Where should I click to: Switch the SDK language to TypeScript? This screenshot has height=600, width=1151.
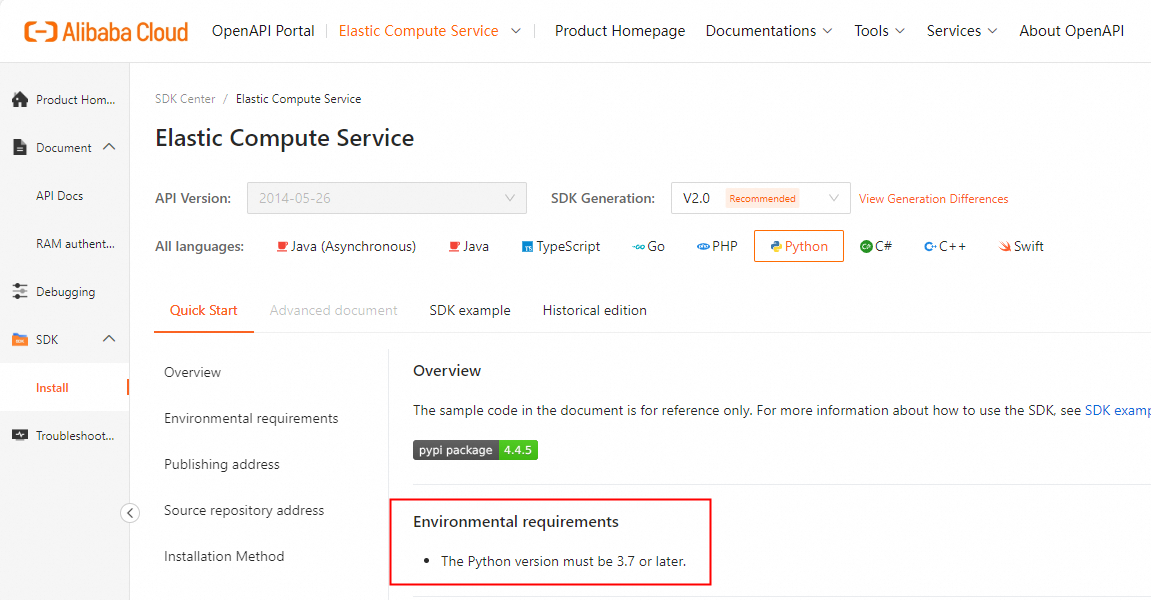[561, 246]
